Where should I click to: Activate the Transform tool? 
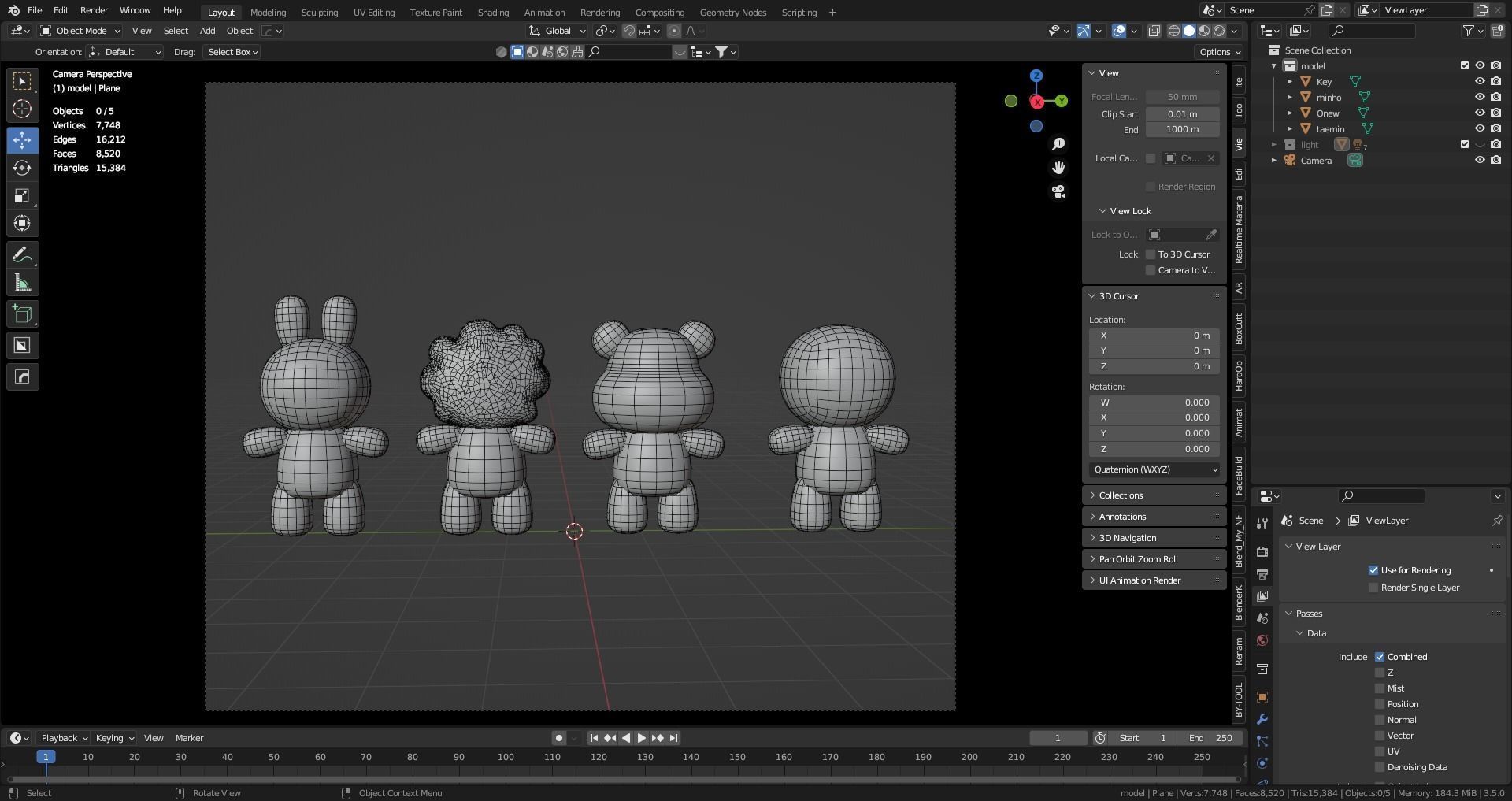pos(22,223)
